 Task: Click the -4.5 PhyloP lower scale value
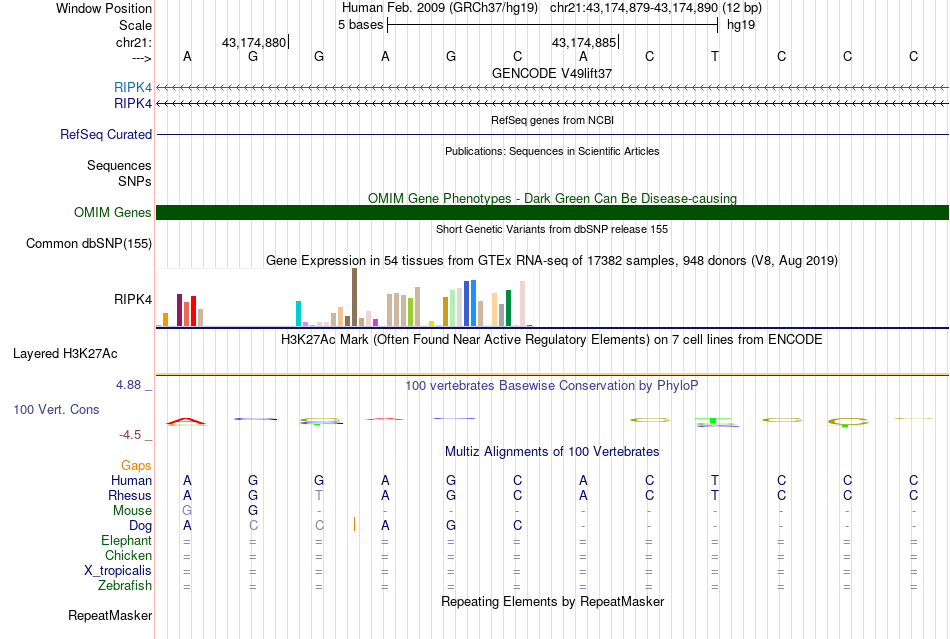pos(130,435)
